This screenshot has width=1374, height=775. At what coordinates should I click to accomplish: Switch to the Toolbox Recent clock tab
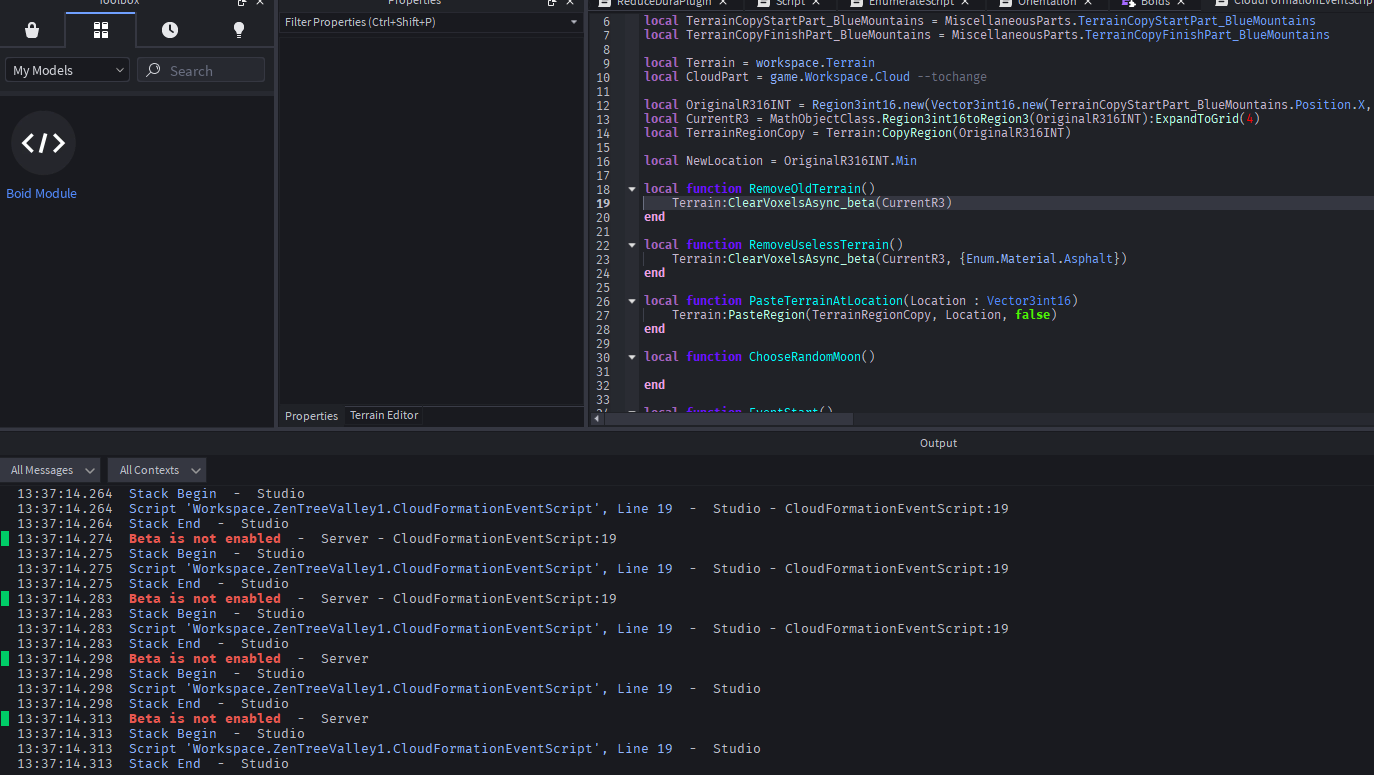click(x=170, y=30)
